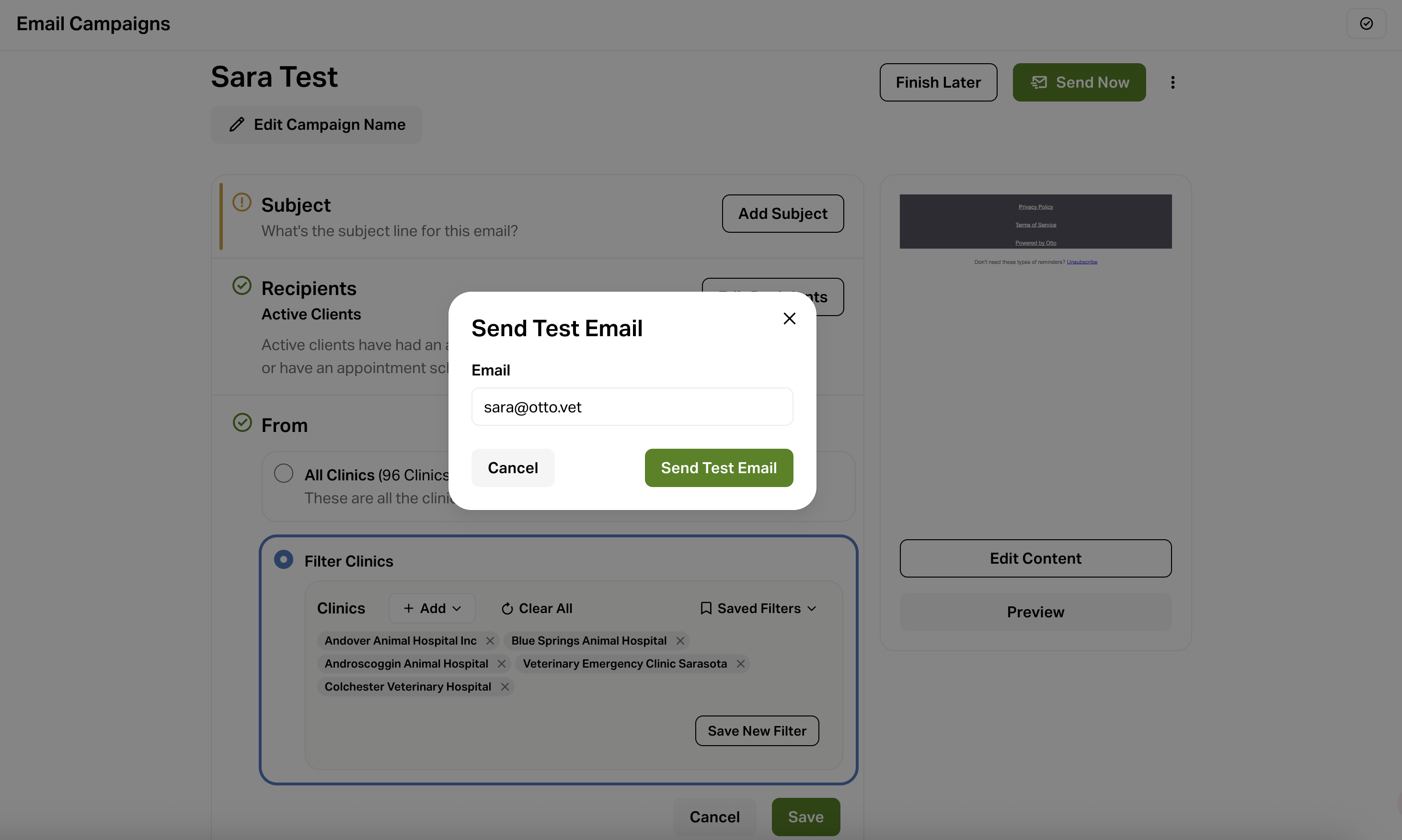The width and height of the screenshot is (1402, 840).
Task: Expand the Saved Filters dropdown
Action: (758, 609)
